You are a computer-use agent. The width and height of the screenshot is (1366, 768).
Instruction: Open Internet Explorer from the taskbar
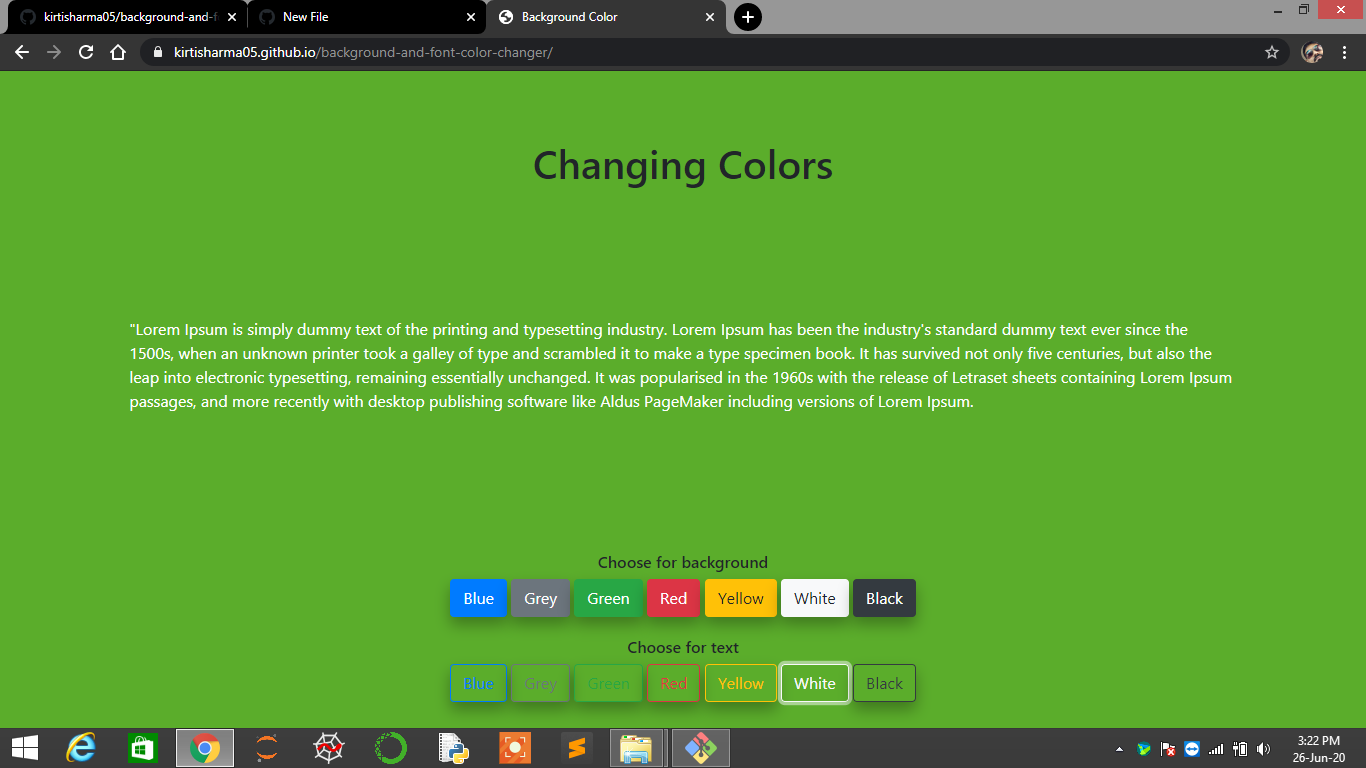click(81, 747)
